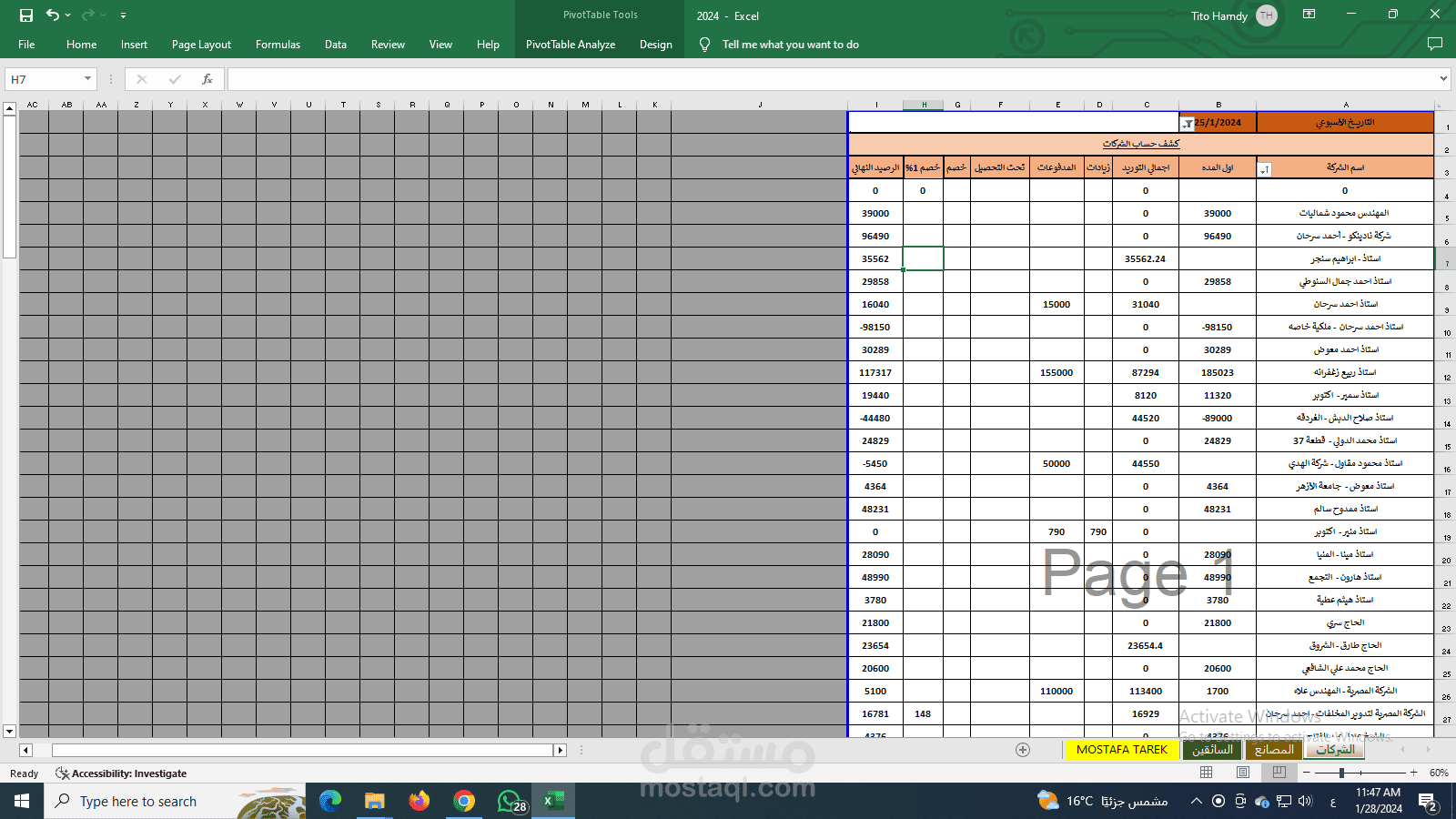The height and width of the screenshot is (819, 1456).
Task: Click the cell showing 185023
Action: pos(1218,373)
